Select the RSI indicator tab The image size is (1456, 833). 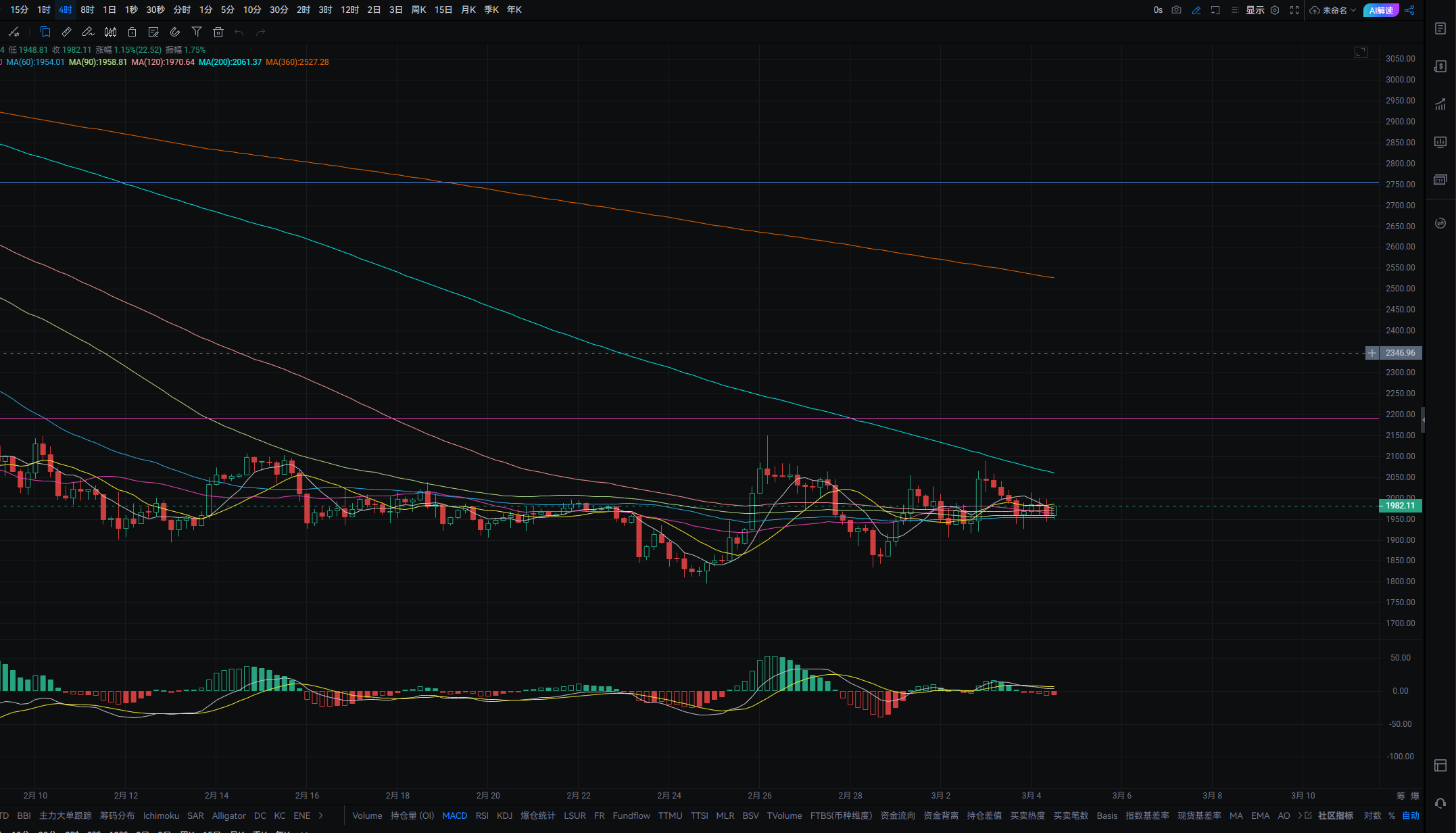point(482,815)
